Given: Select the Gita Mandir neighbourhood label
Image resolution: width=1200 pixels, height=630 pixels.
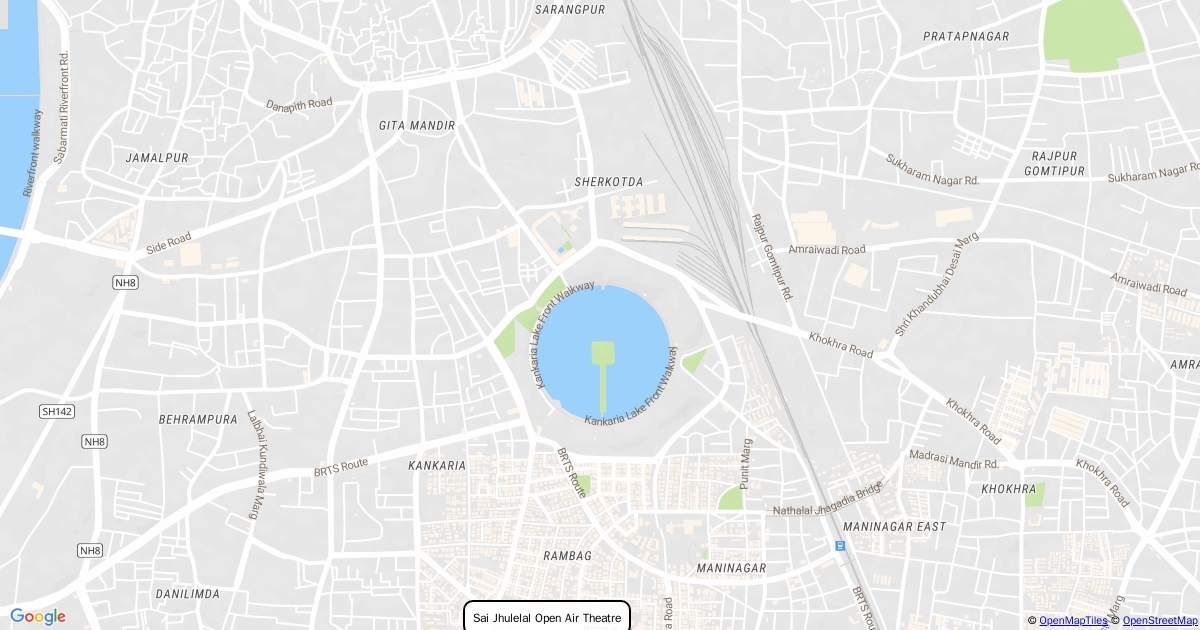Looking at the screenshot, I should pyautogui.click(x=417, y=126).
